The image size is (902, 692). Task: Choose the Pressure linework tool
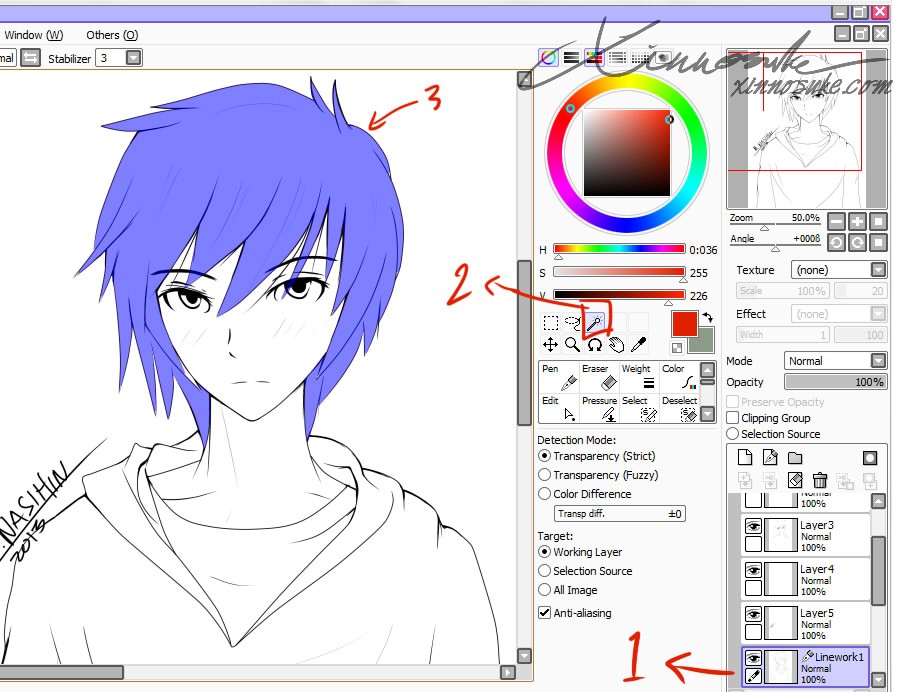click(x=599, y=408)
